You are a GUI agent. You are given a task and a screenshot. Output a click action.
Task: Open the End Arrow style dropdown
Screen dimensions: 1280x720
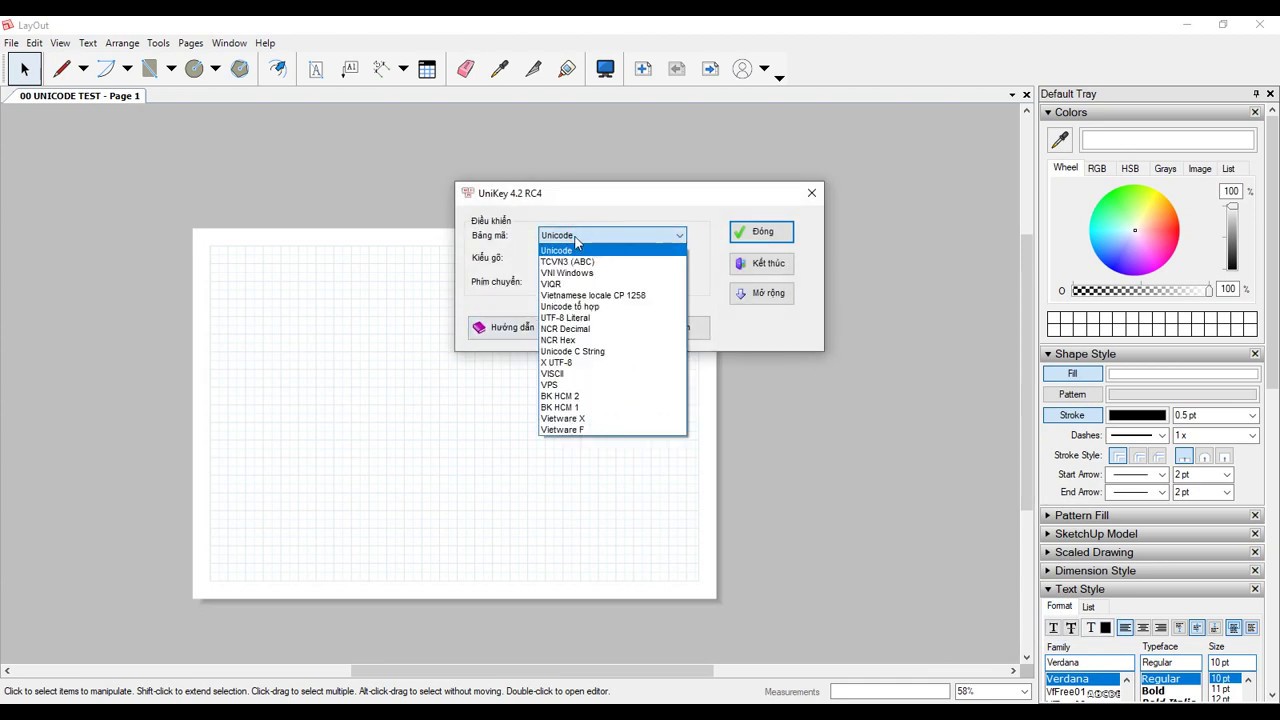(x=1162, y=493)
